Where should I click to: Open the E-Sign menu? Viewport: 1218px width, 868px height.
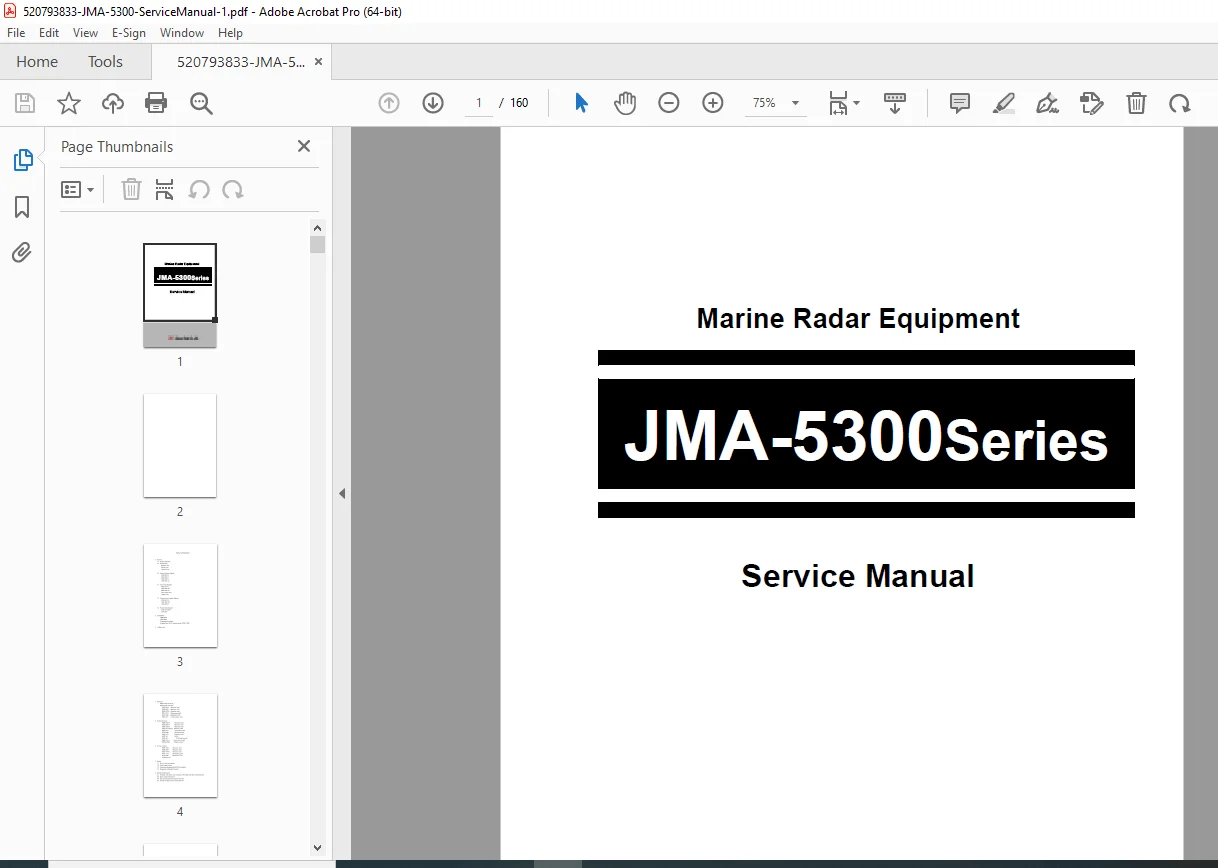[x=130, y=33]
